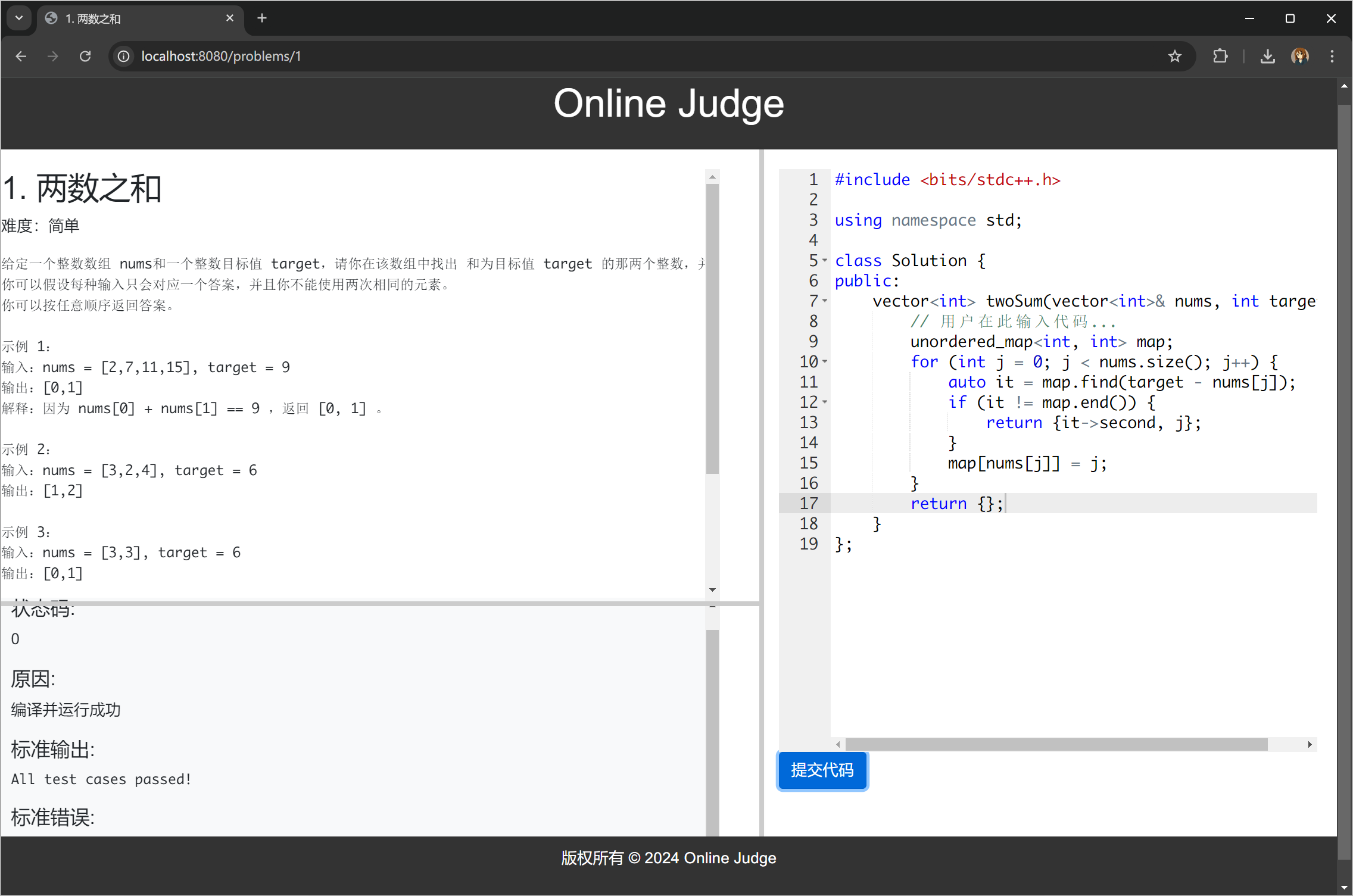Click 'All test cases passed!' output text
The width and height of the screenshot is (1353, 896).
(101, 779)
